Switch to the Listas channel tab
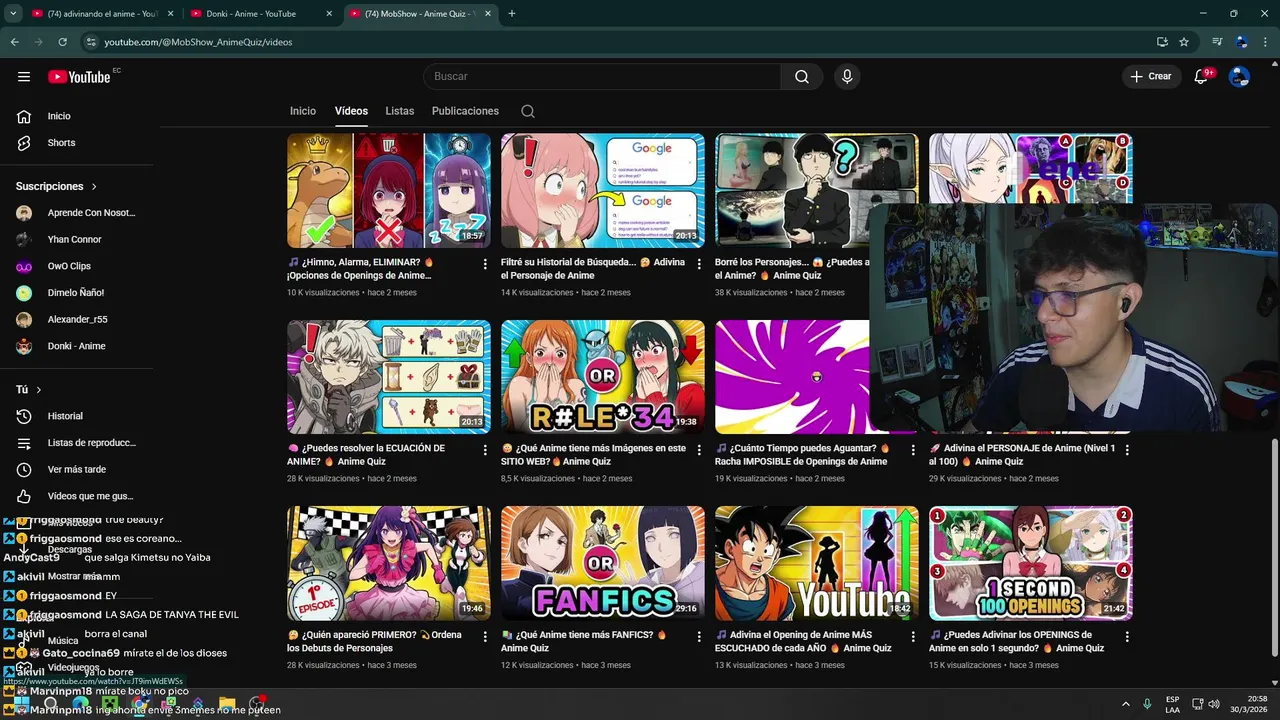 point(400,111)
